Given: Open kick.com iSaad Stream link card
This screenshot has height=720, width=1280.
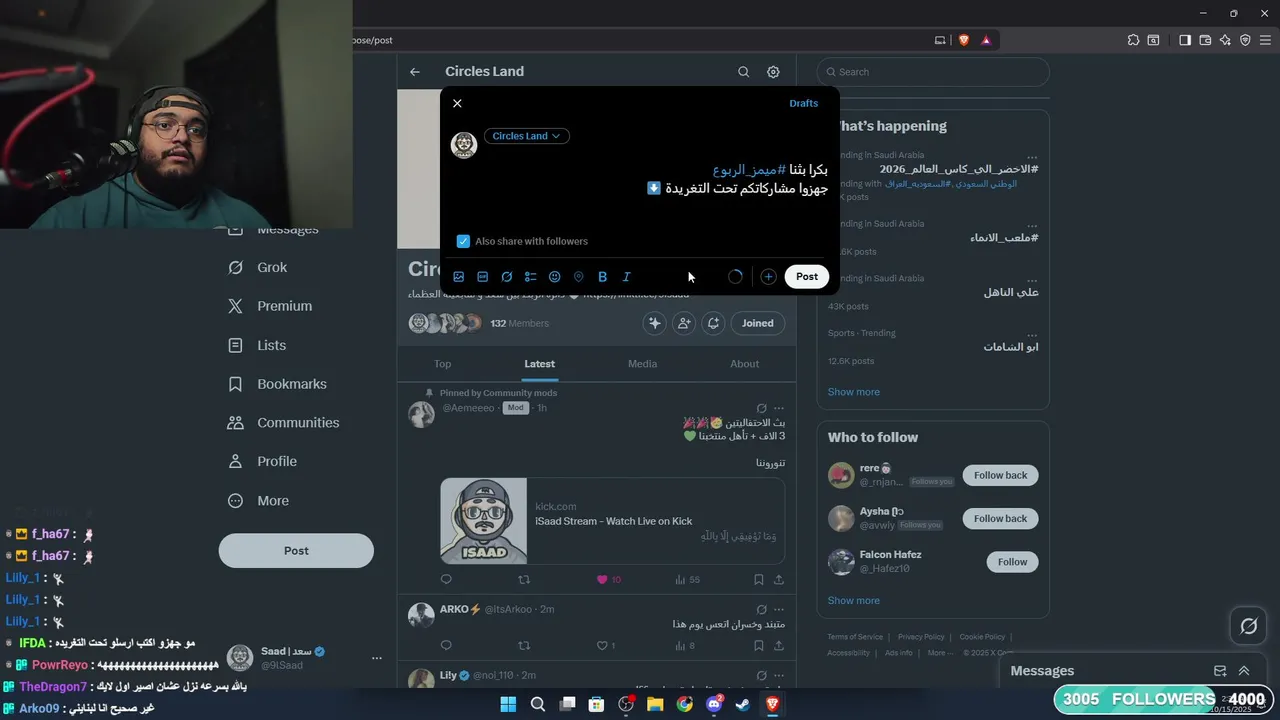Looking at the screenshot, I should coord(612,521).
